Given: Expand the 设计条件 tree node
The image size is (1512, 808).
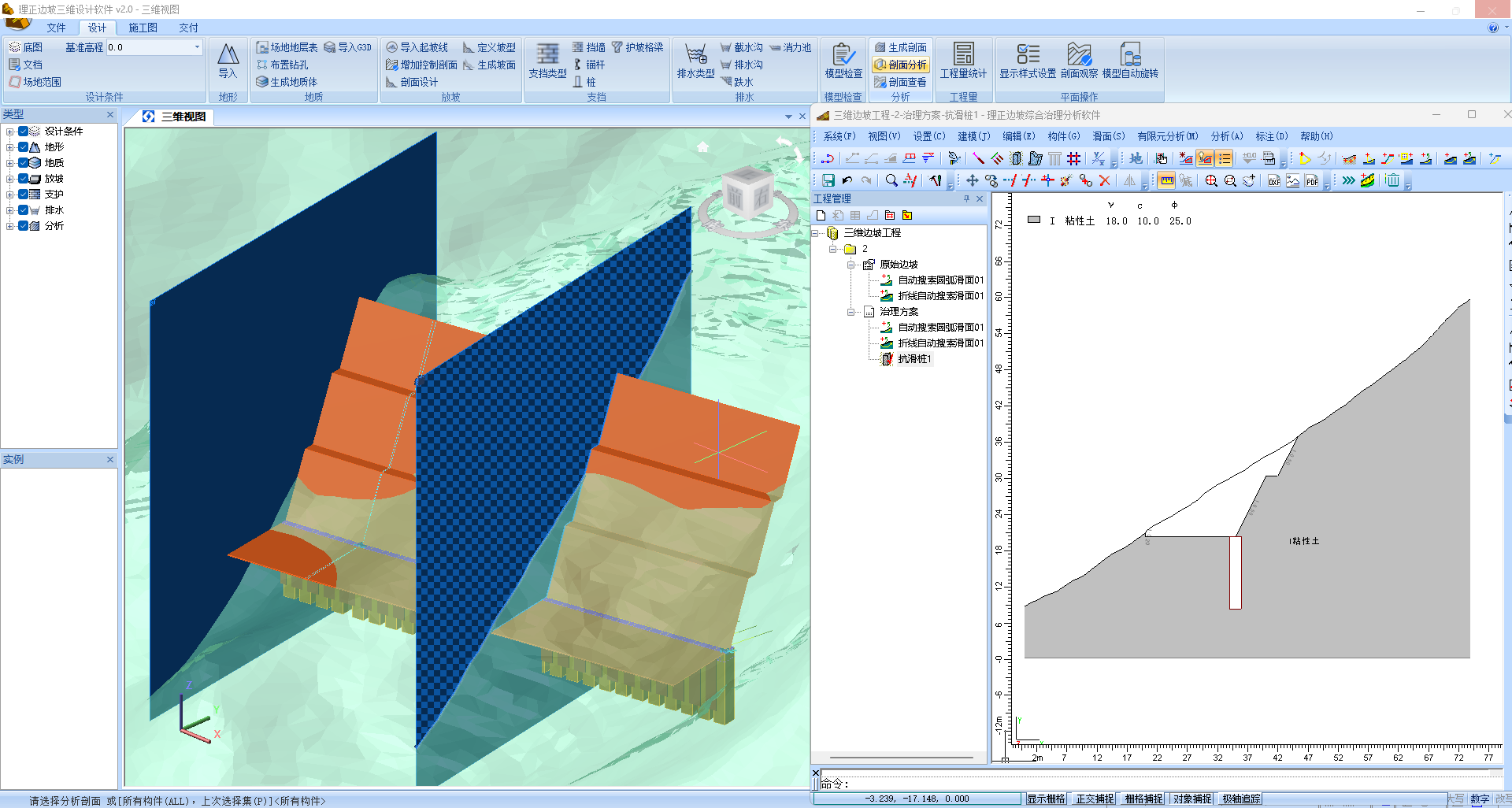Looking at the screenshot, I should click(9, 132).
